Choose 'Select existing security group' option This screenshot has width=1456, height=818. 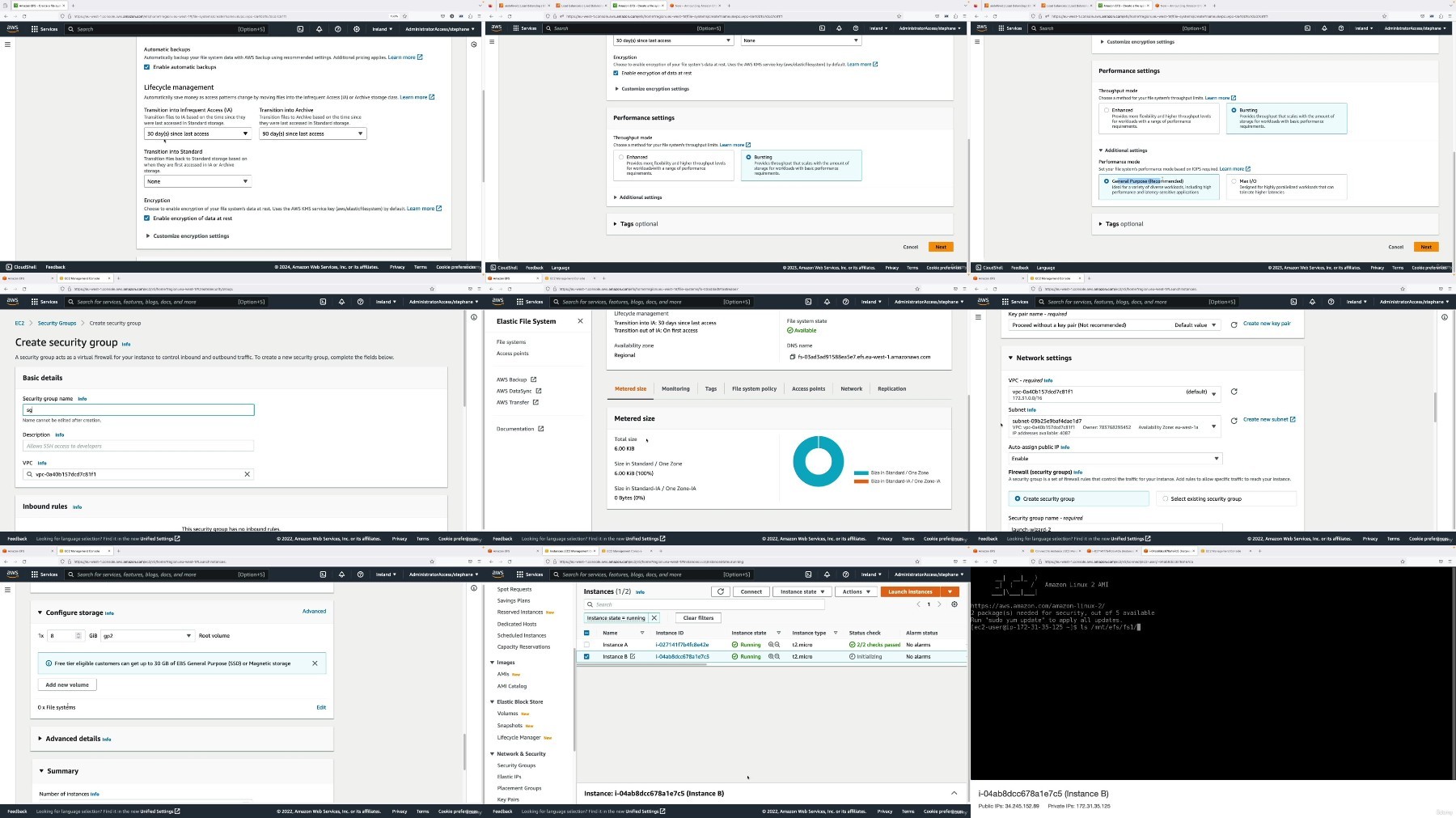click(x=1226, y=498)
